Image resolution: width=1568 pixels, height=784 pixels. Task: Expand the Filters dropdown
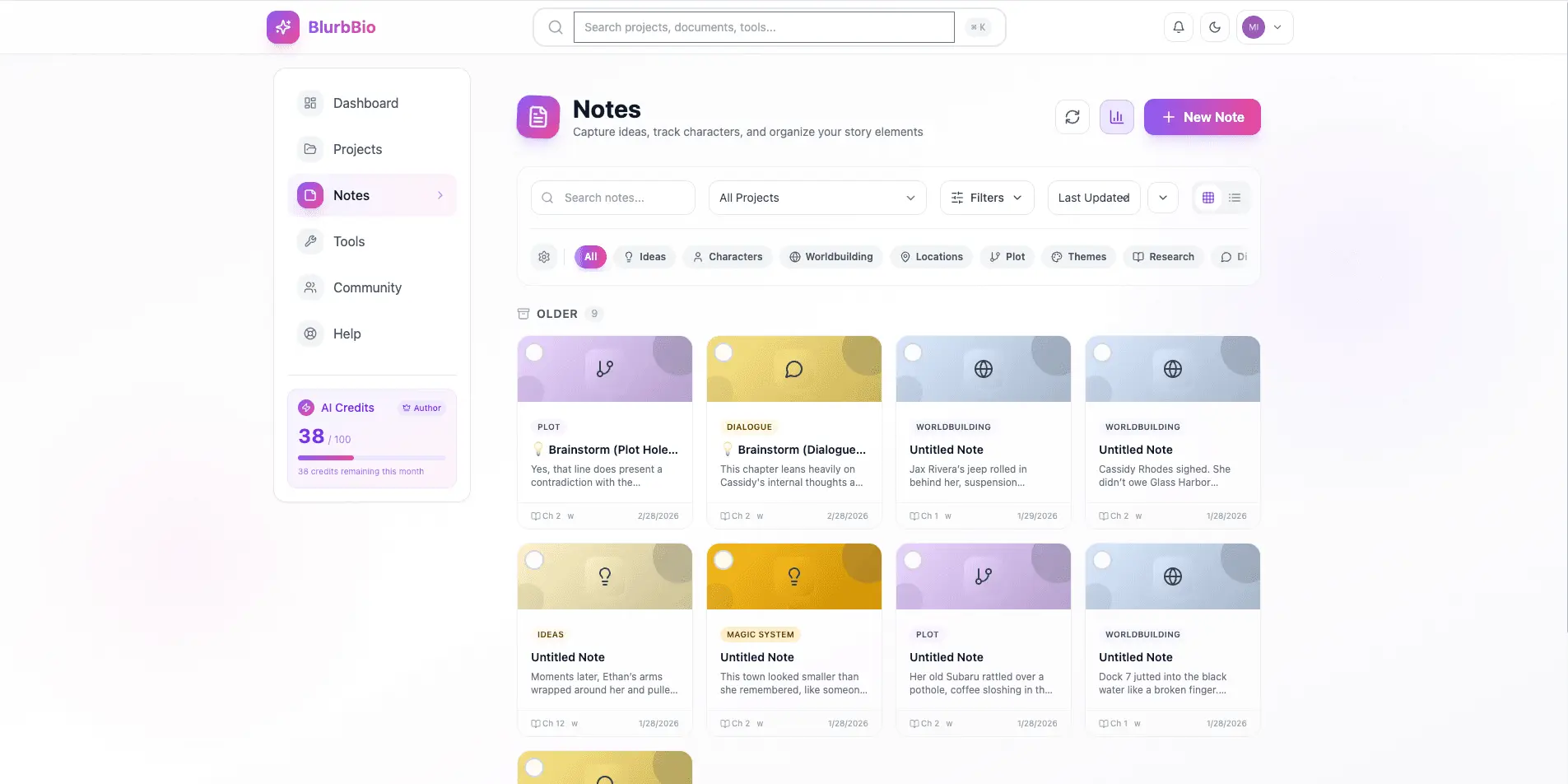987,198
